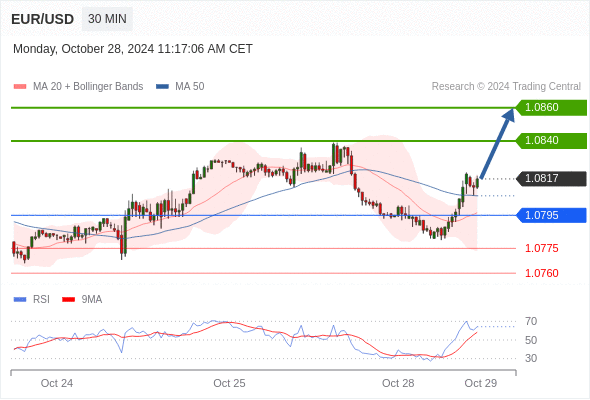Click the 9MA legend label
This screenshot has width=590, height=400.
tap(92, 300)
